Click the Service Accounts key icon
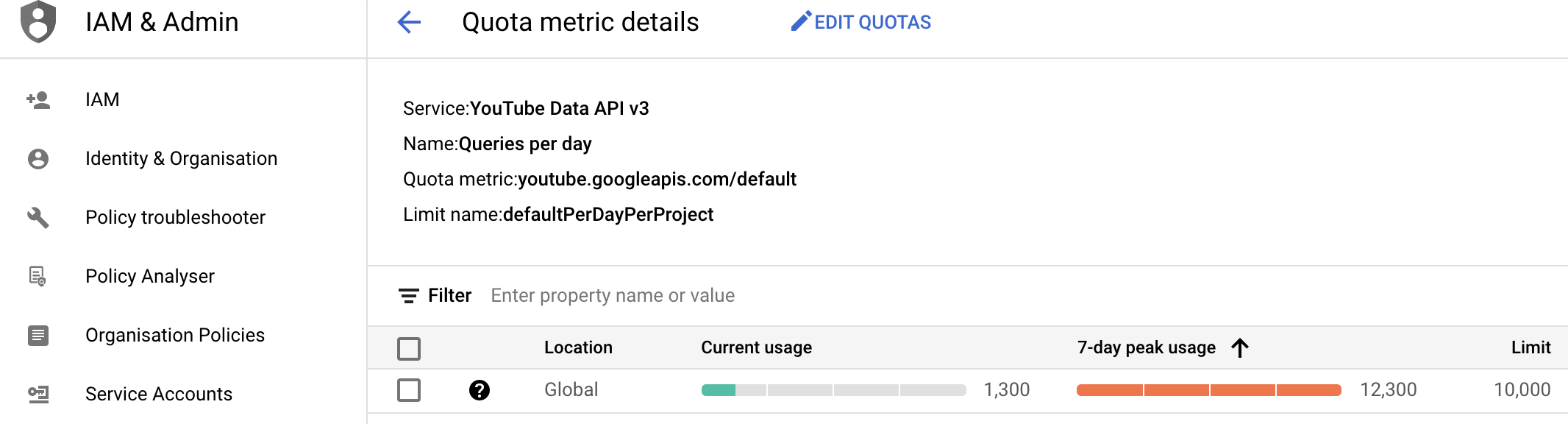 (38, 394)
